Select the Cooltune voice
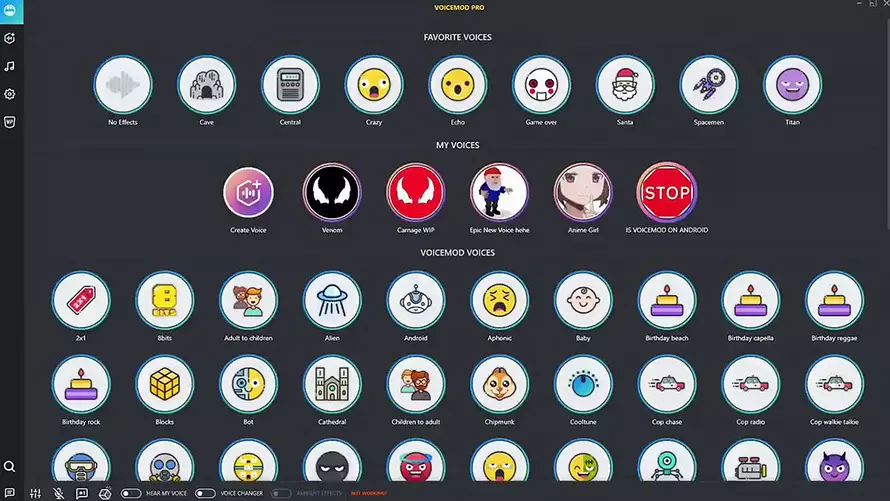This screenshot has width=890, height=501. click(583, 384)
